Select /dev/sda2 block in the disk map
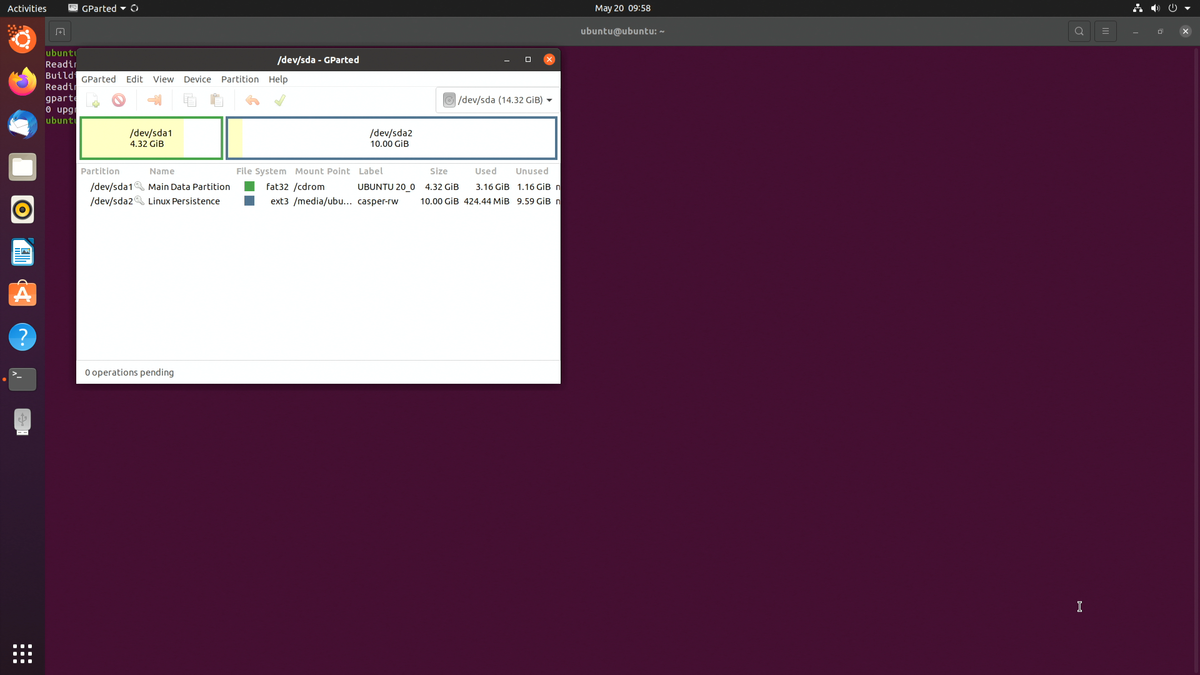The width and height of the screenshot is (1200, 675). [x=391, y=138]
